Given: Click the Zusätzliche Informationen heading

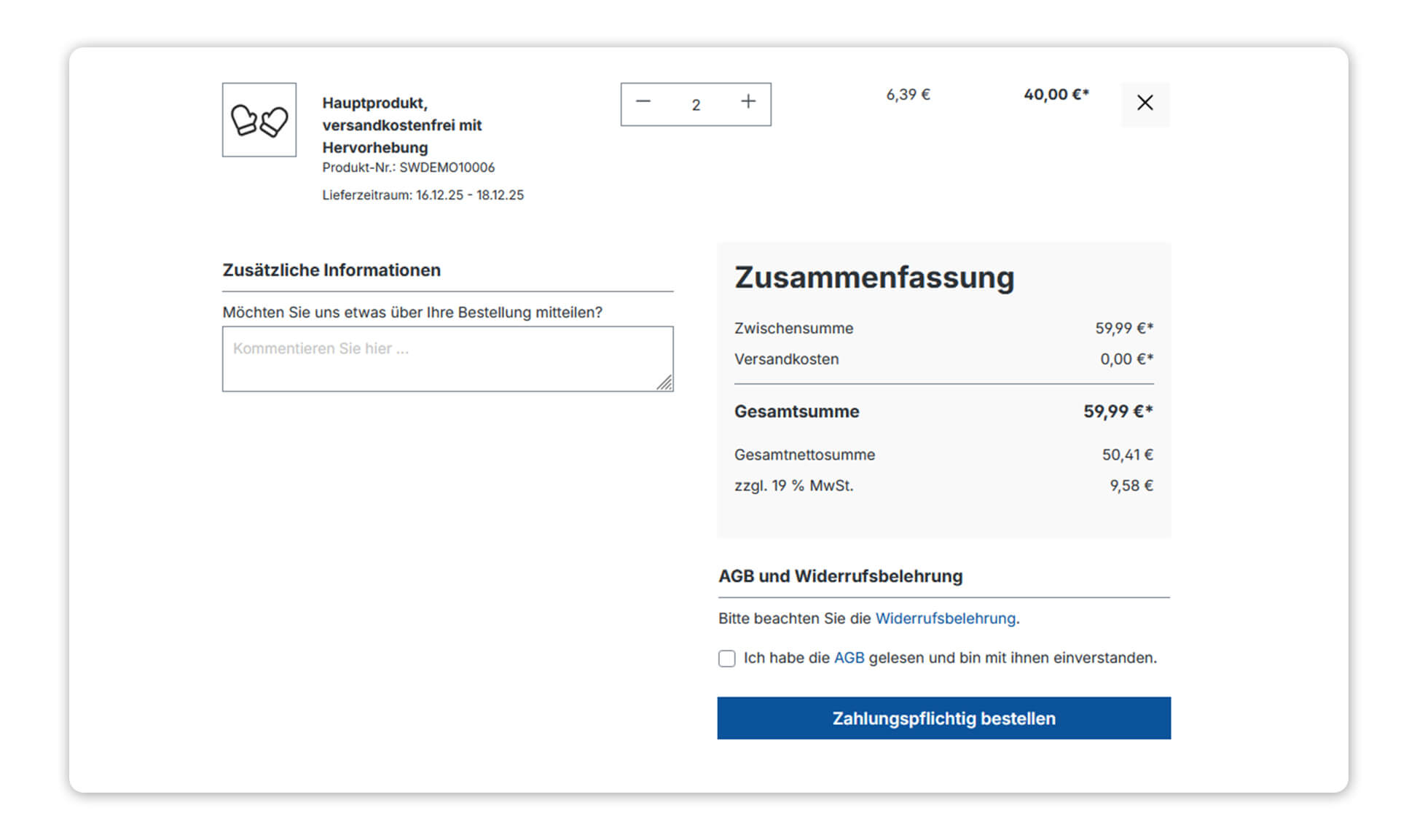Looking at the screenshot, I should pyautogui.click(x=331, y=270).
